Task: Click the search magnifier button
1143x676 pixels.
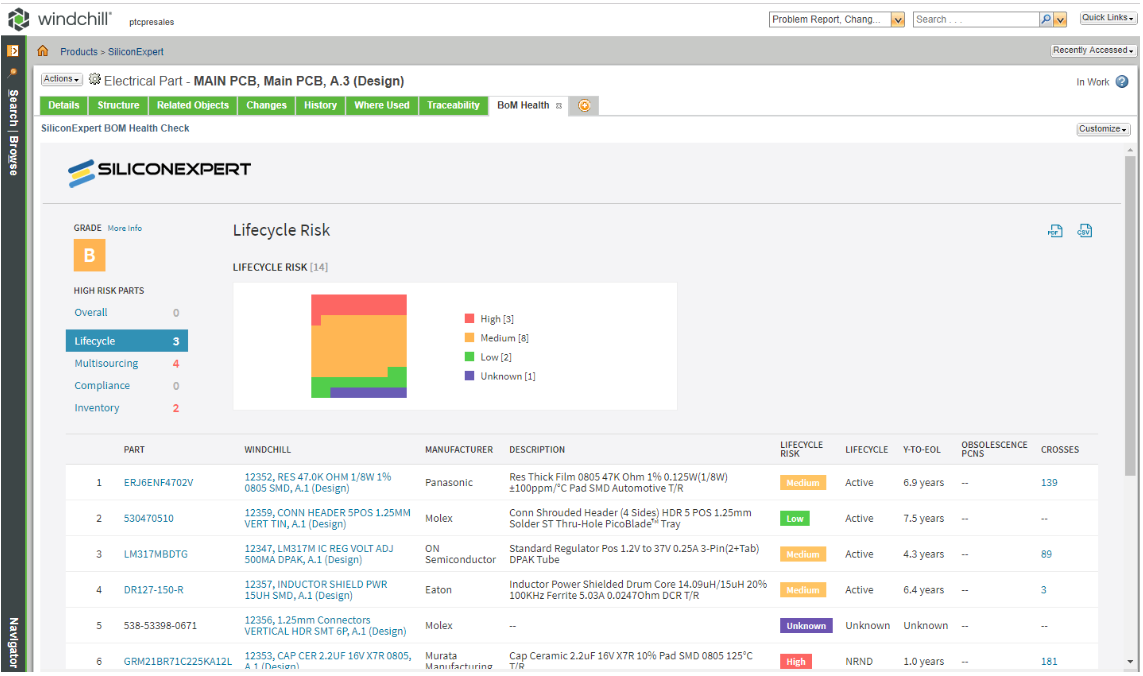Action: point(1046,20)
